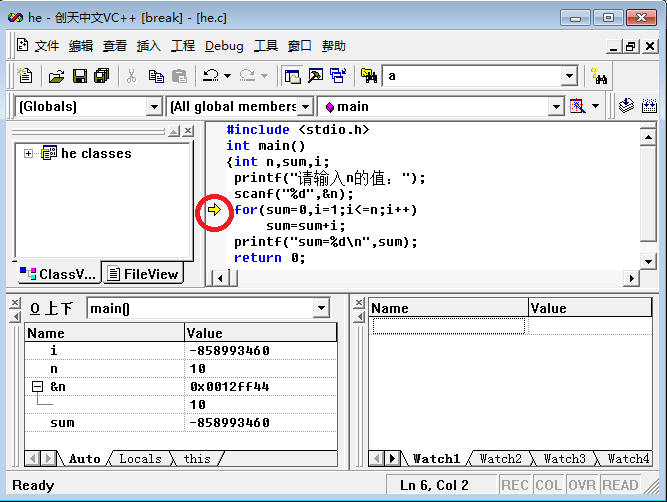Viewport: 667px width, 502px height.
Task: Select the Locals variables tab
Action: (140, 459)
